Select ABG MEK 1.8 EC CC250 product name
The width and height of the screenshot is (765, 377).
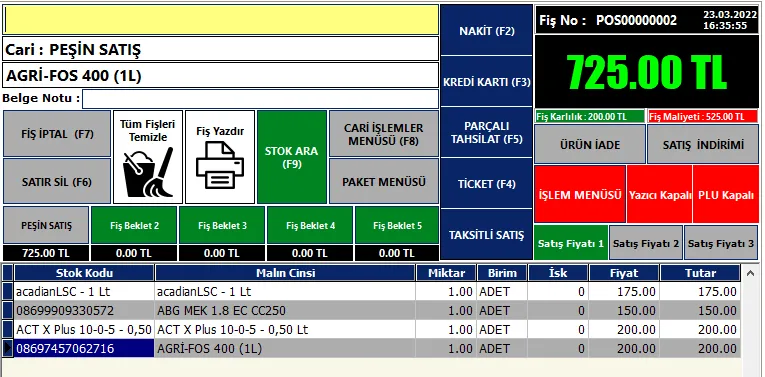pos(285,310)
